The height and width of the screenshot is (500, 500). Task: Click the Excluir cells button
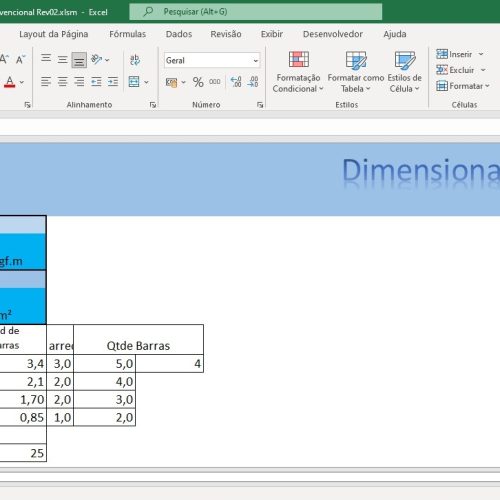455,70
